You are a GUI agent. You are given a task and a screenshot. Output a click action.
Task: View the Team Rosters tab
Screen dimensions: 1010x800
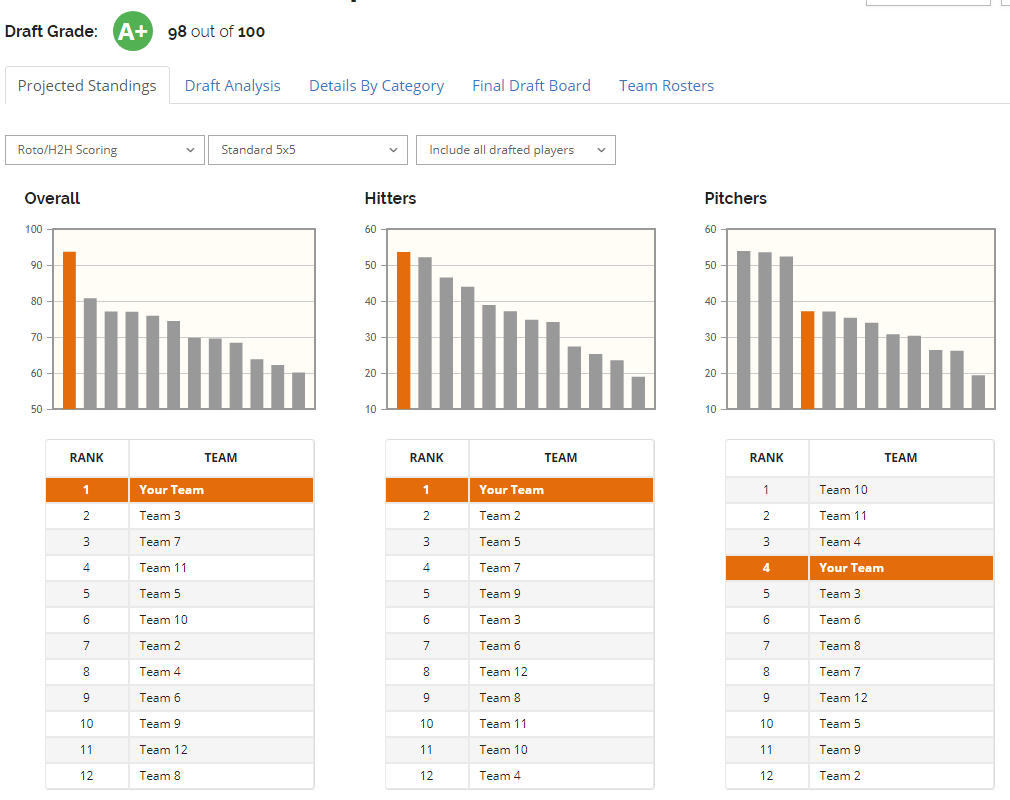pyautogui.click(x=666, y=86)
